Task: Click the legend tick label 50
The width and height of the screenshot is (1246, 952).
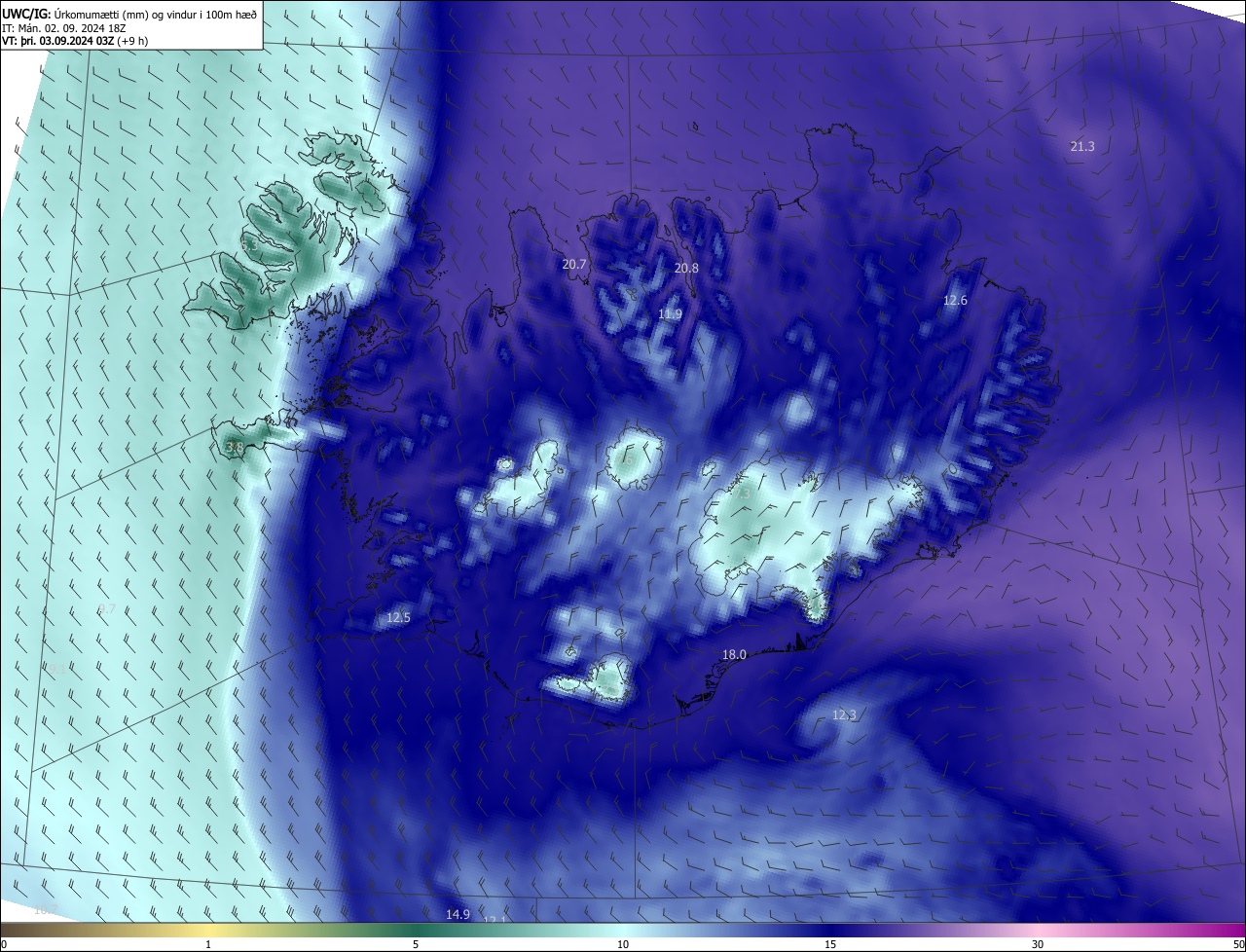Action: tap(1237, 944)
